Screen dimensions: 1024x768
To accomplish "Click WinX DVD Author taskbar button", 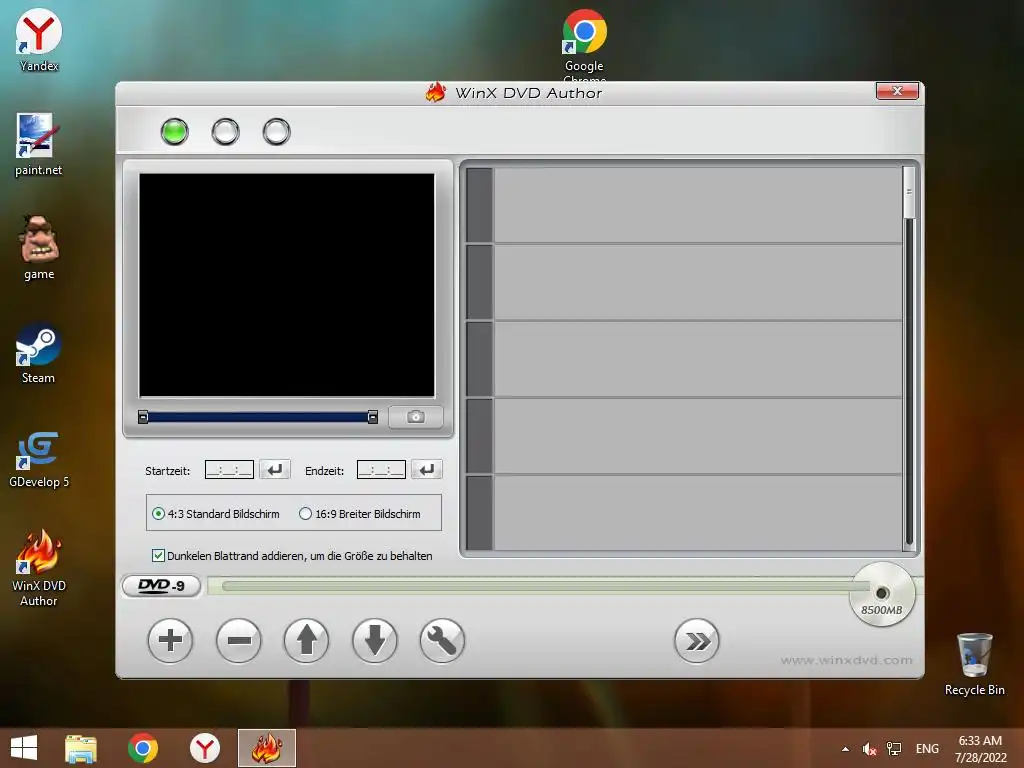I will coord(266,748).
